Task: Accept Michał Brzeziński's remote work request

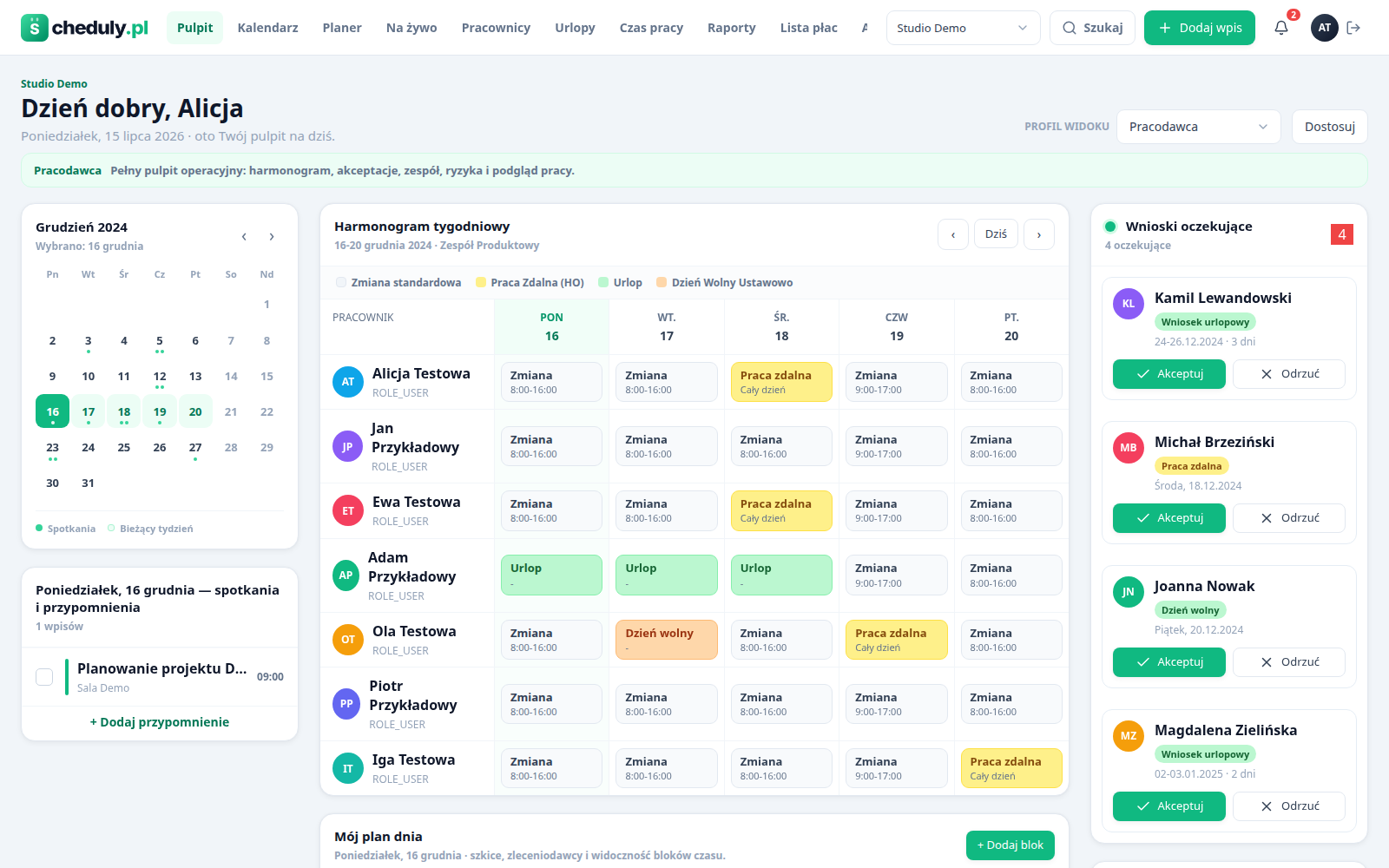Action: tap(1169, 518)
